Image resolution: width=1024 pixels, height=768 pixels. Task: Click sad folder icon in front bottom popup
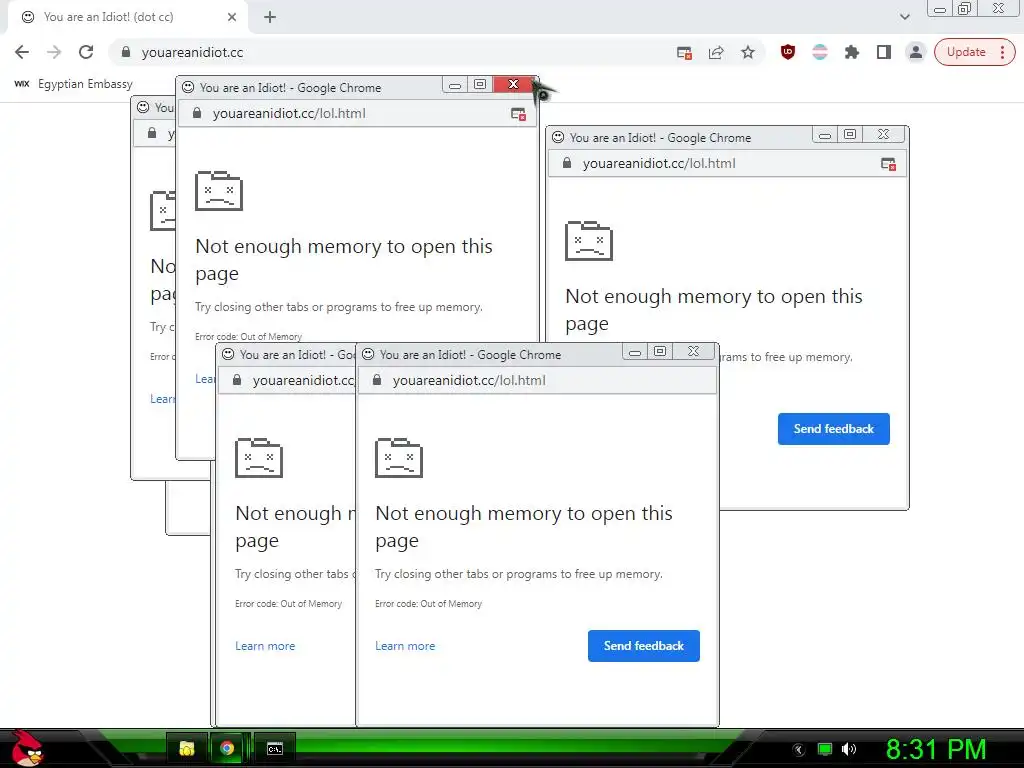(x=398, y=458)
